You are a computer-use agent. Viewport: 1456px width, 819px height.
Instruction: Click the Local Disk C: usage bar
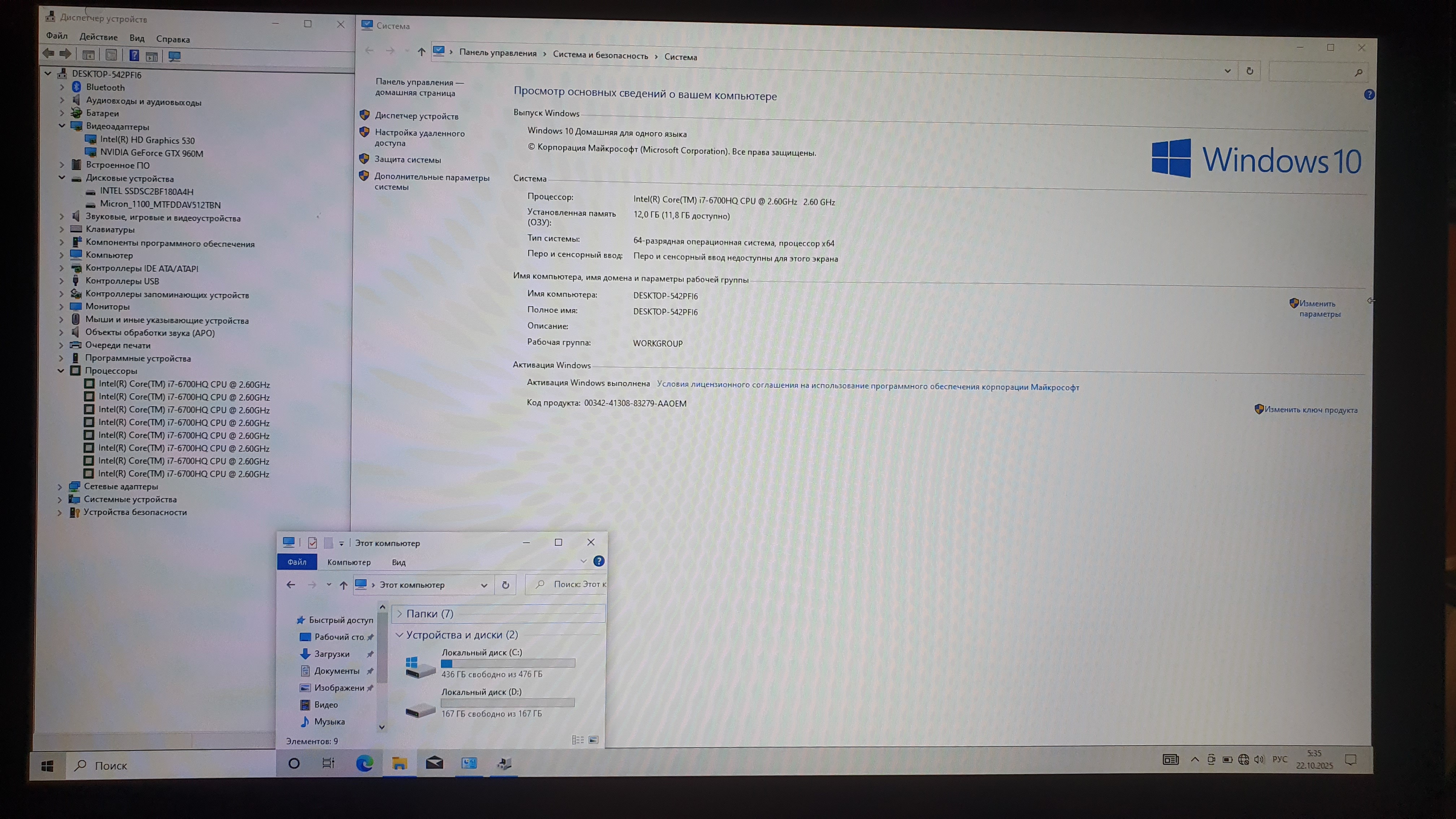(x=508, y=663)
